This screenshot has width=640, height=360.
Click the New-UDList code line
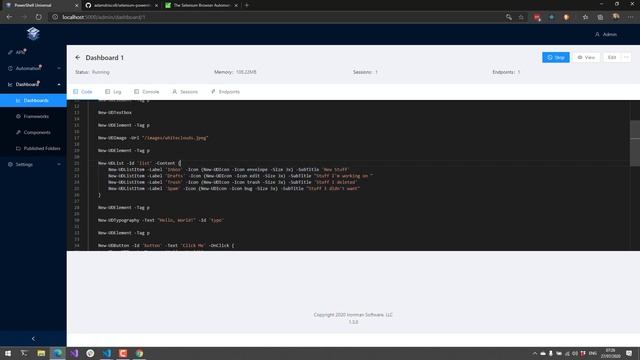[x=139, y=163]
